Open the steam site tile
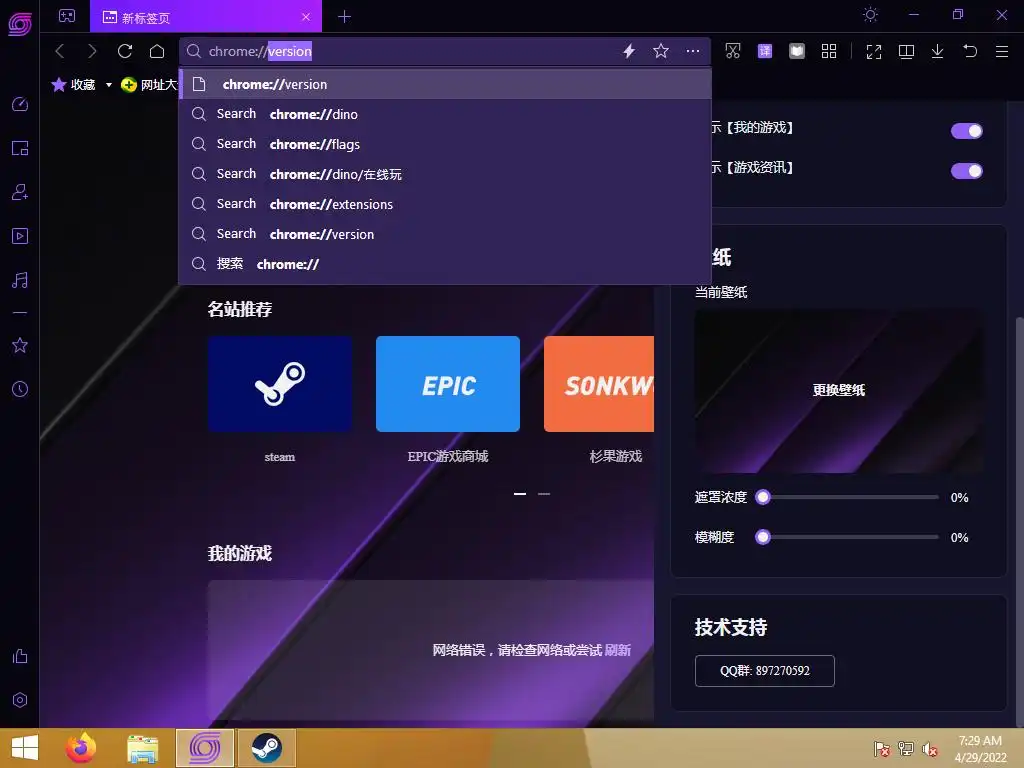 click(280, 384)
